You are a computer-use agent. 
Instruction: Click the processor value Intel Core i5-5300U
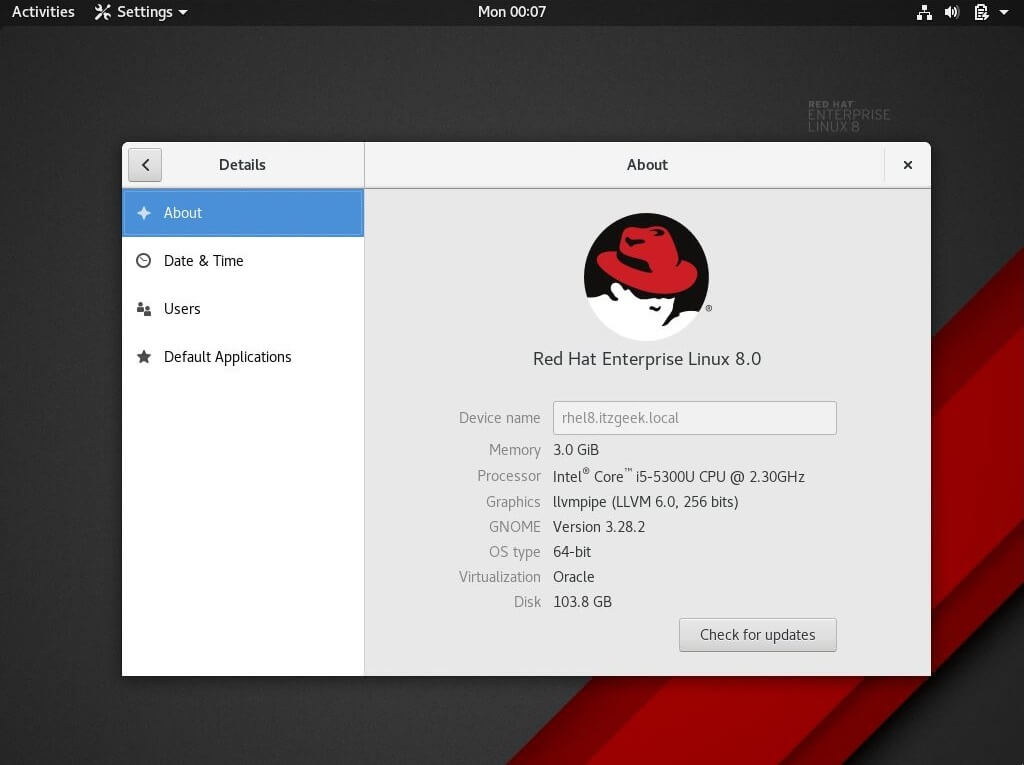(x=679, y=476)
